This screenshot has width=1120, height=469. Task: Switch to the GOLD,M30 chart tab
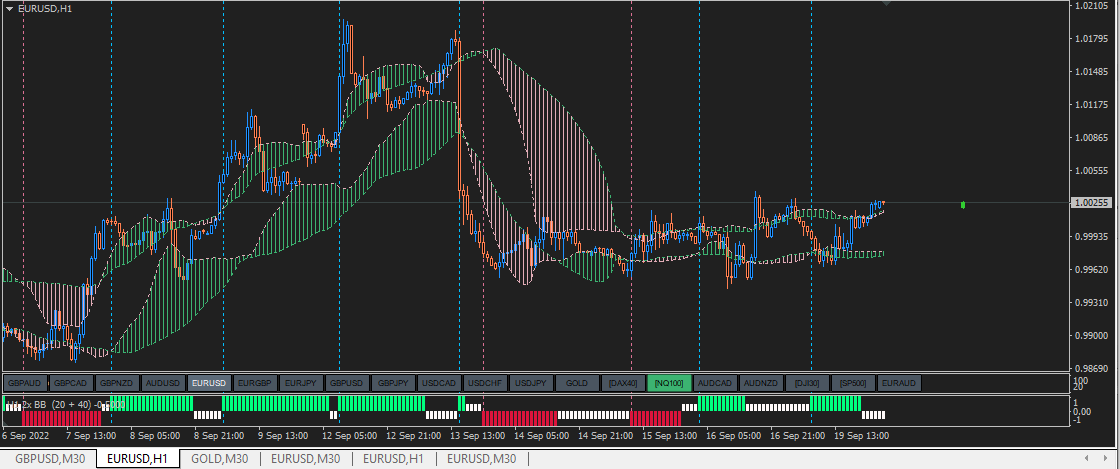219,459
